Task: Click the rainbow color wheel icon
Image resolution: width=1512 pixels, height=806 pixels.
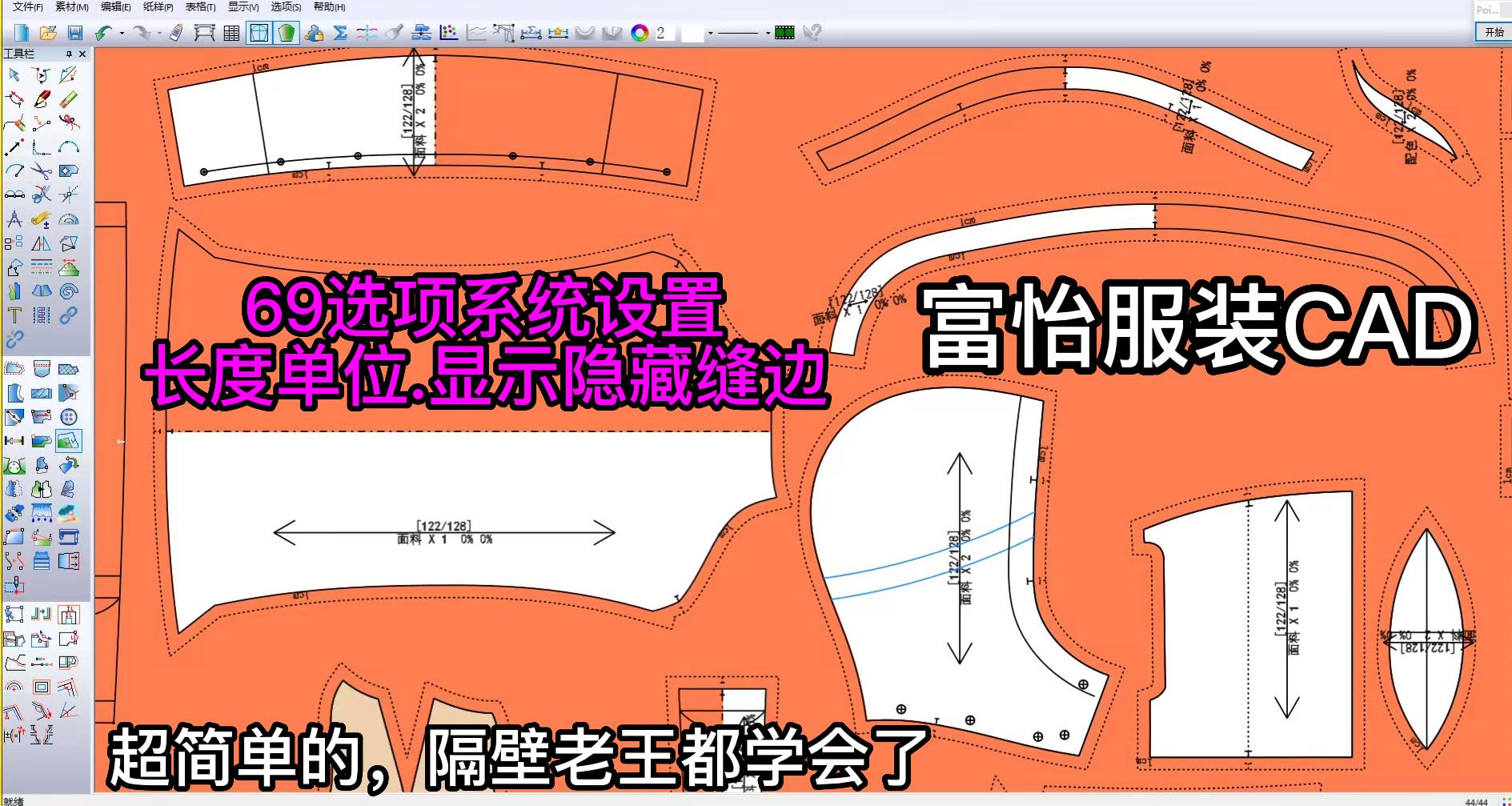Action: [640, 33]
